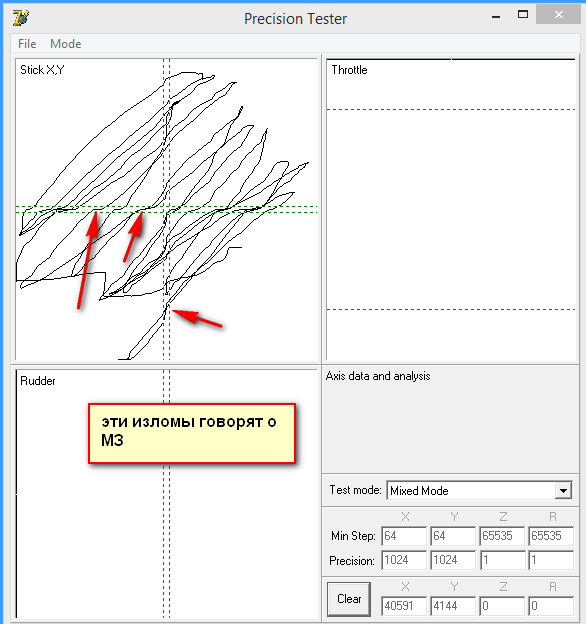
Task: Select the Mixed Mode combo box
Action: tap(479, 490)
